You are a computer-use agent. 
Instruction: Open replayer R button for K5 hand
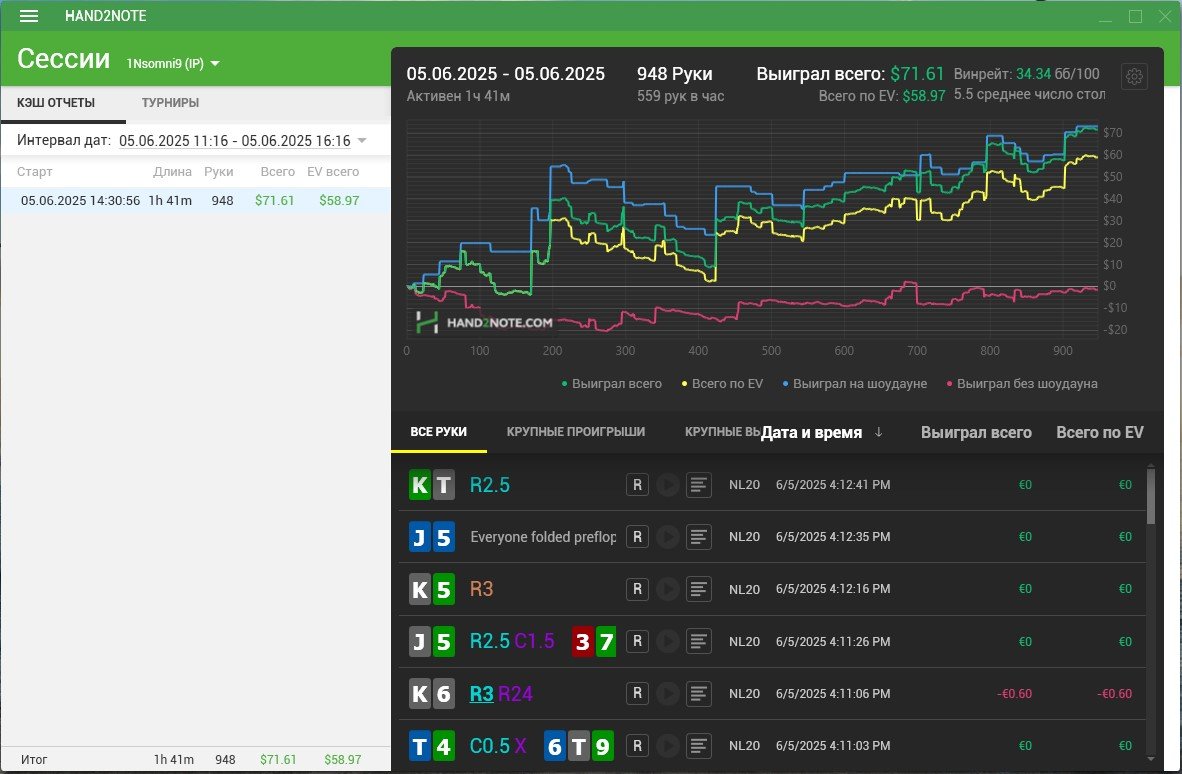tap(637, 589)
